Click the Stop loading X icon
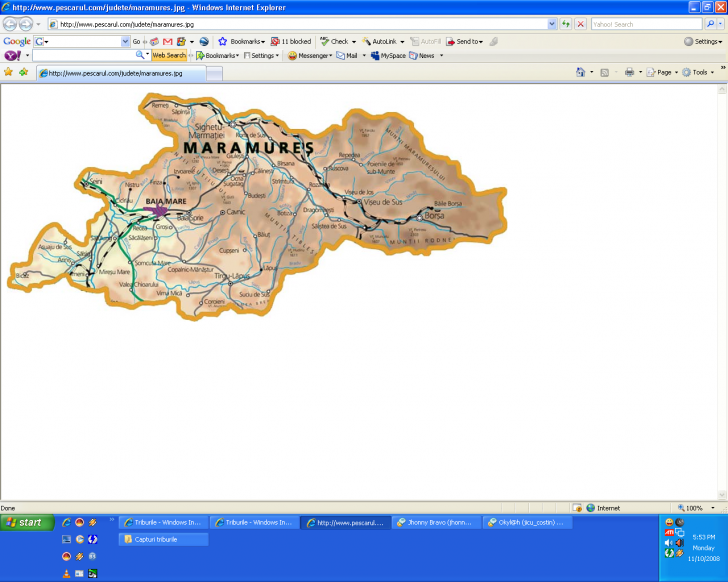 (581, 24)
